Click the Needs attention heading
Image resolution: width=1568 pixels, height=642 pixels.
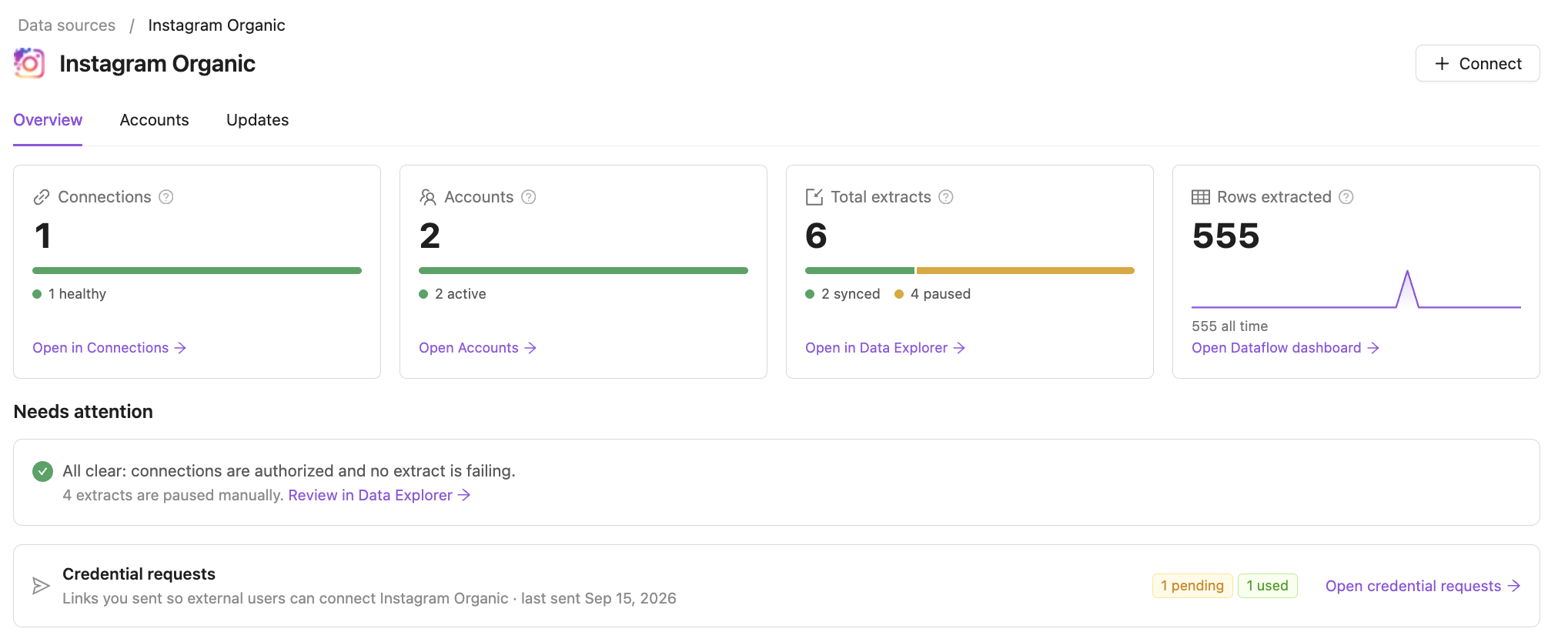pos(83,412)
